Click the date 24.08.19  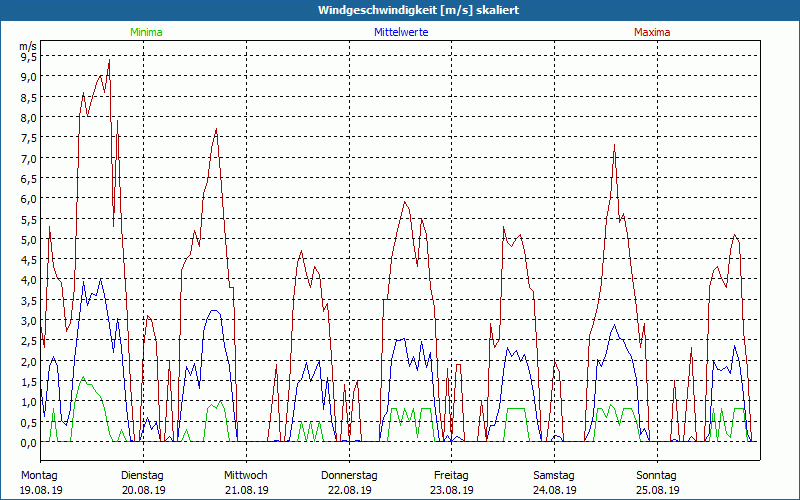tap(555, 490)
